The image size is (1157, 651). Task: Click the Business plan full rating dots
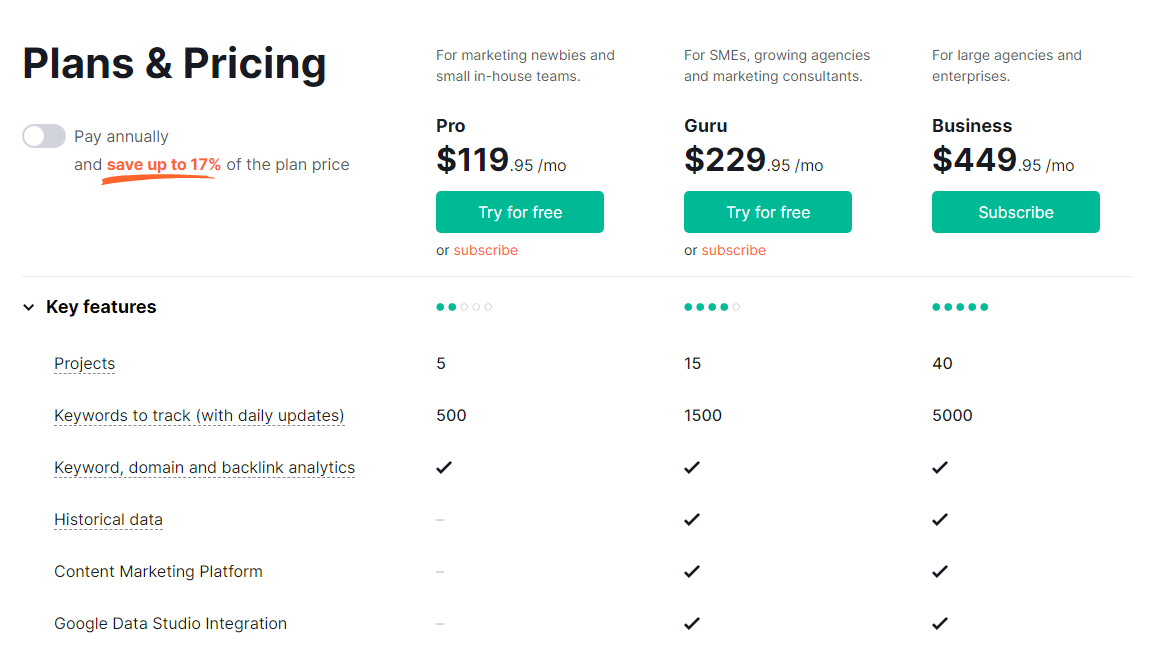click(959, 307)
